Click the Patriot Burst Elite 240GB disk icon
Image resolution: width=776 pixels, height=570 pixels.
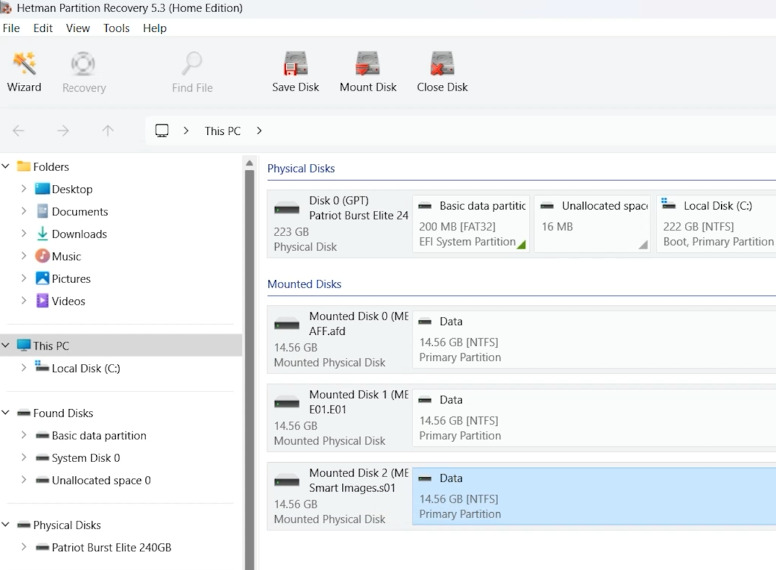tap(43, 547)
